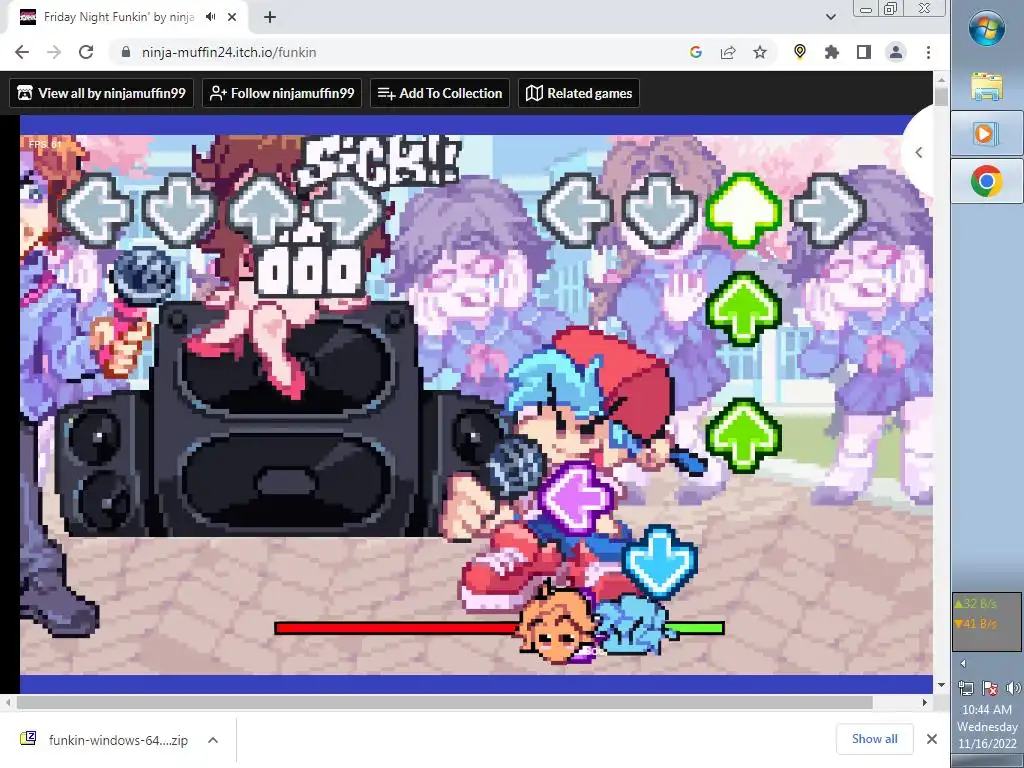Click the purple left arrow note

coord(576,498)
